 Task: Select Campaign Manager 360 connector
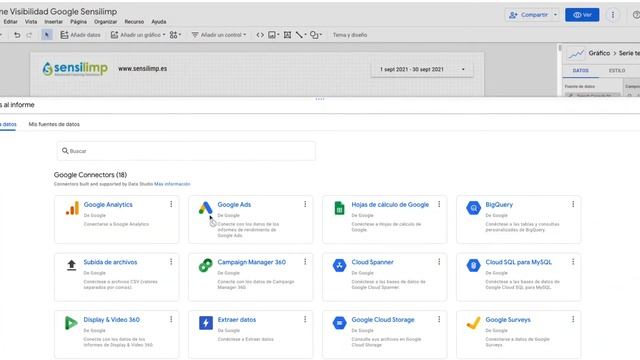[250, 277]
